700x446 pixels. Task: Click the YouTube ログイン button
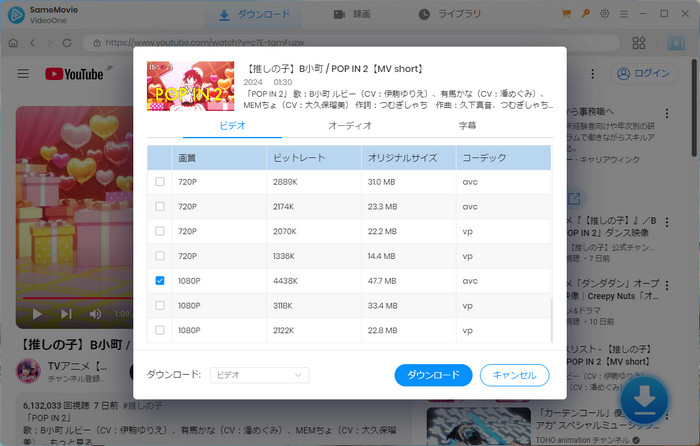click(645, 73)
